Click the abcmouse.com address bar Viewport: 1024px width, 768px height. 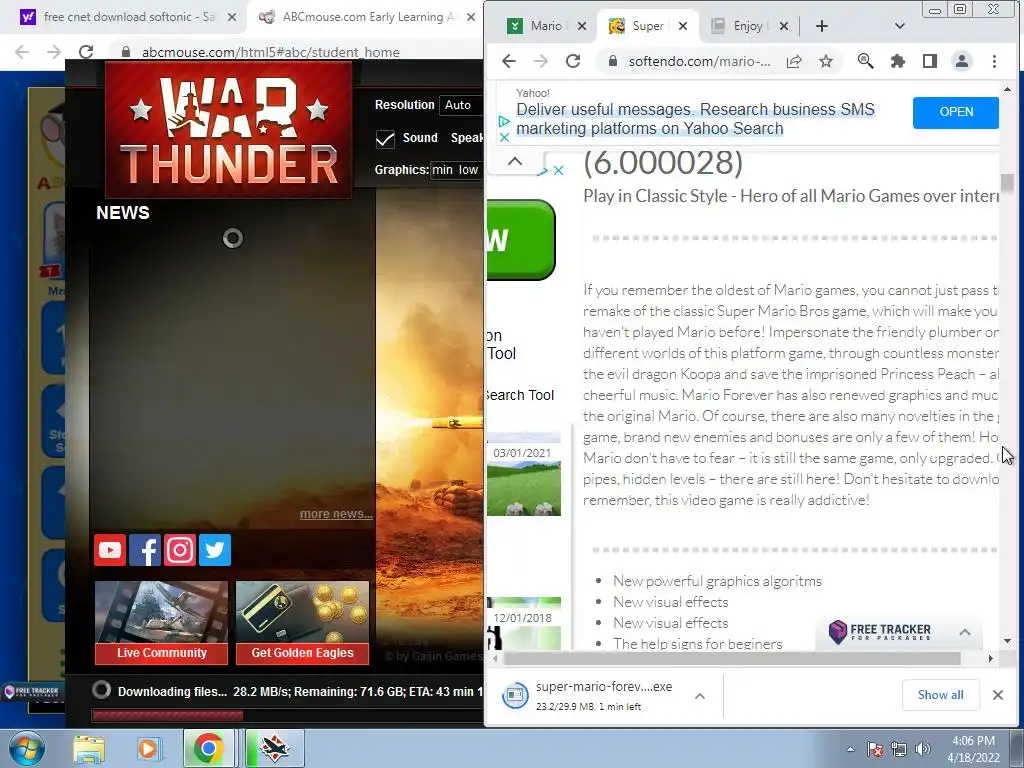point(270,52)
